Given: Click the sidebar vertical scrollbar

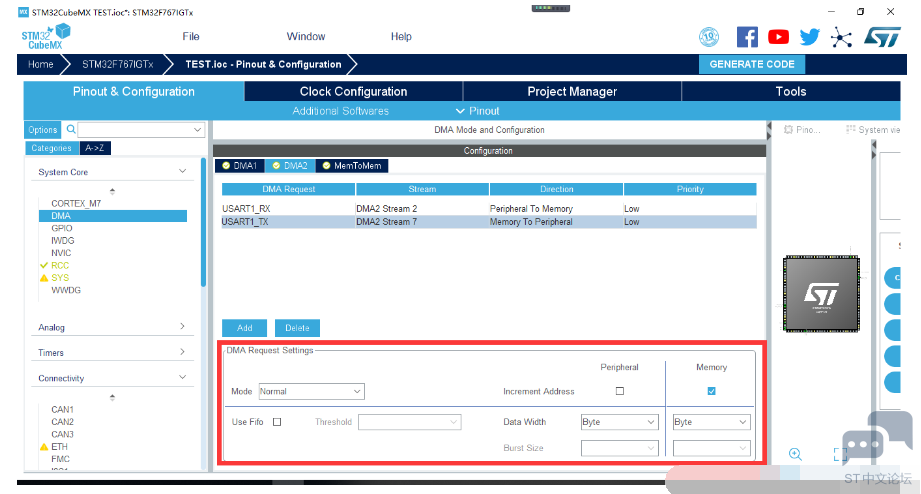Looking at the screenshot, I should click(203, 223).
